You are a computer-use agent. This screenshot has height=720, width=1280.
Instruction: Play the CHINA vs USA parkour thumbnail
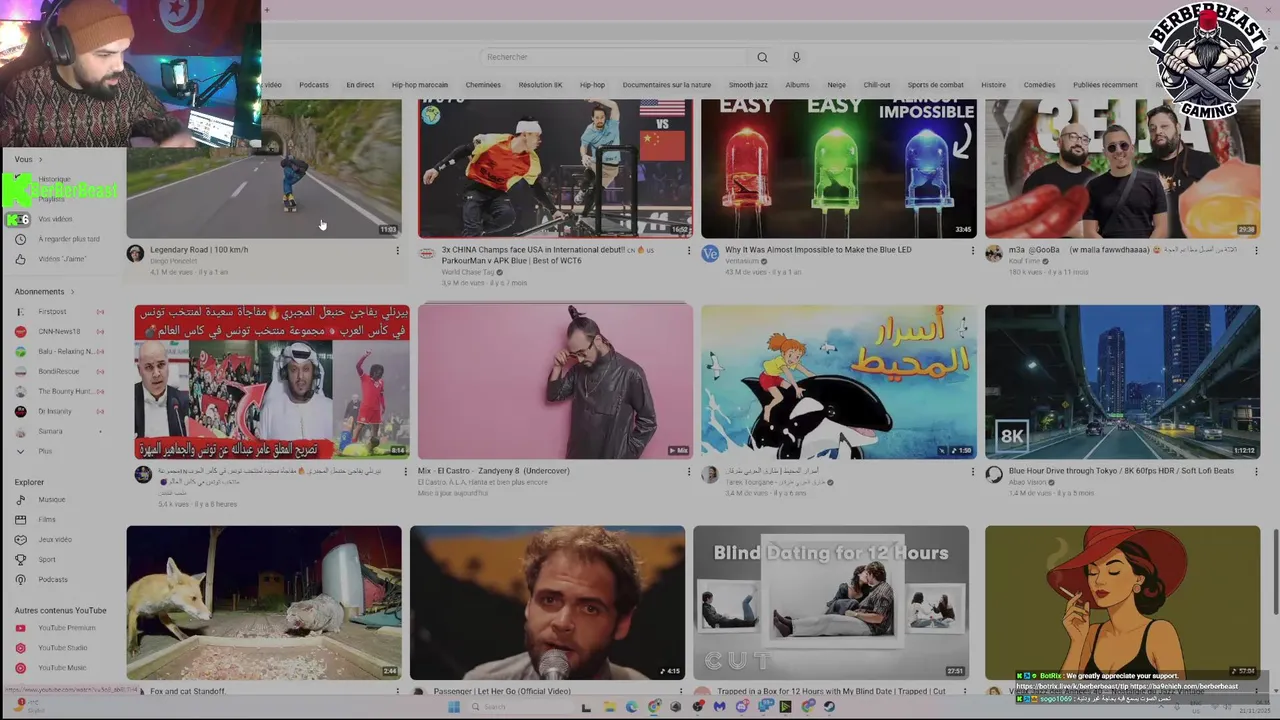555,168
